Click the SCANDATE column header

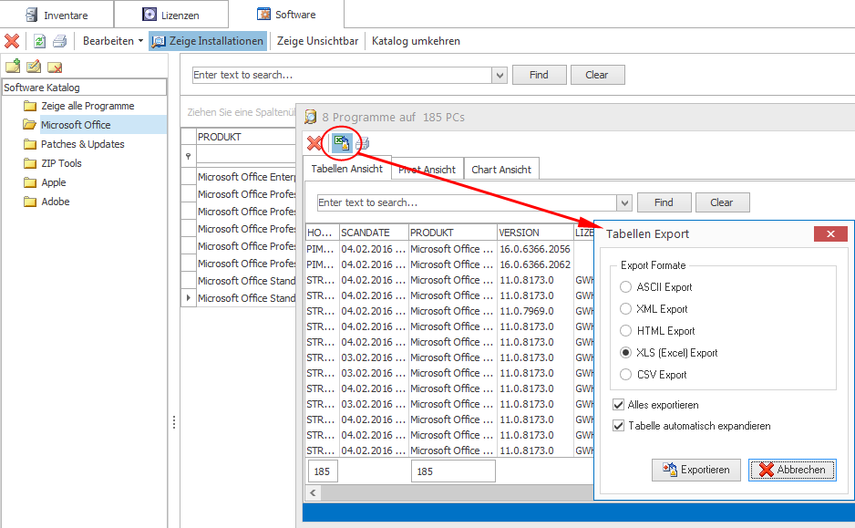coord(374,232)
